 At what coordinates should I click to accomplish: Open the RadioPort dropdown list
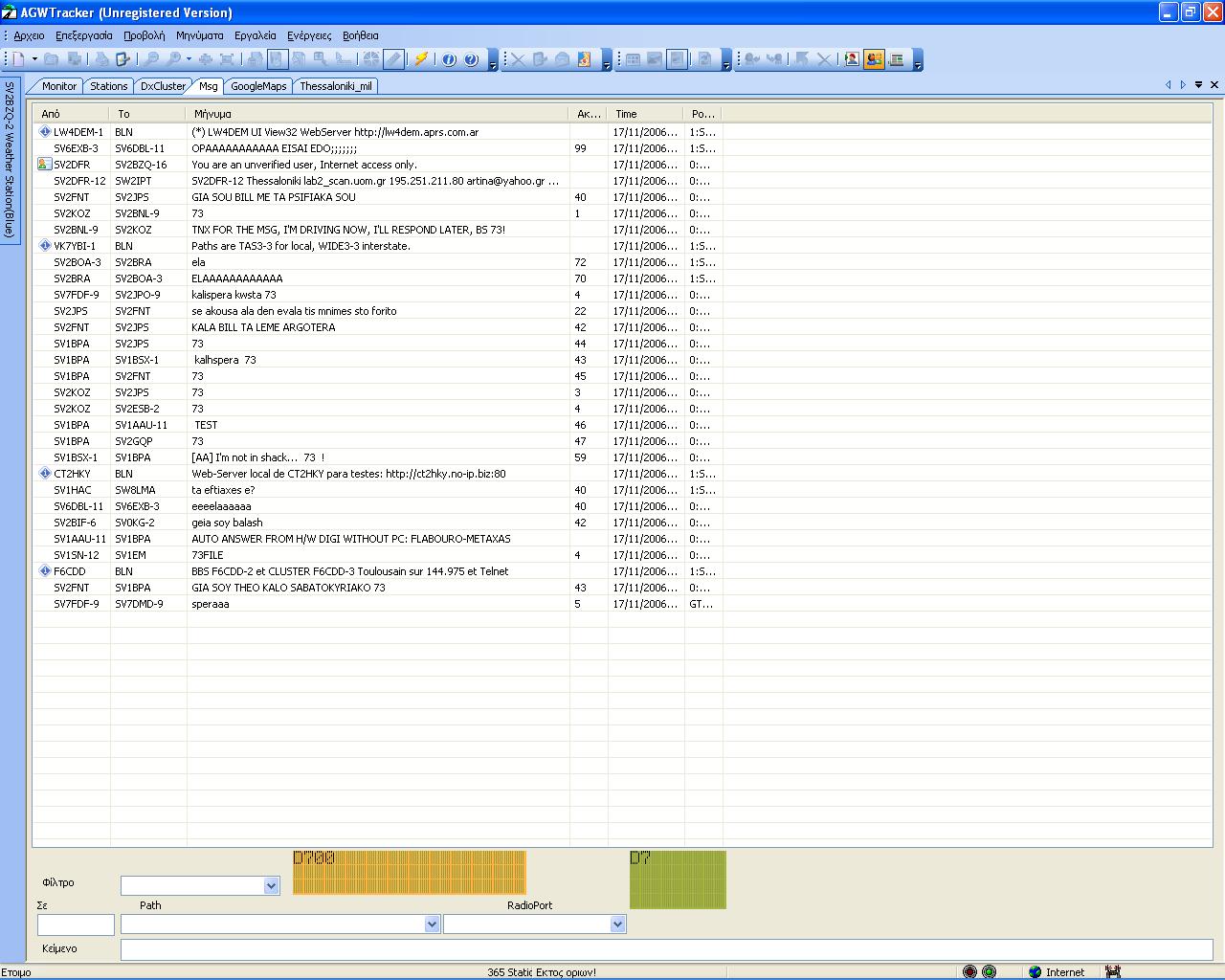click(x=617, y=924)
